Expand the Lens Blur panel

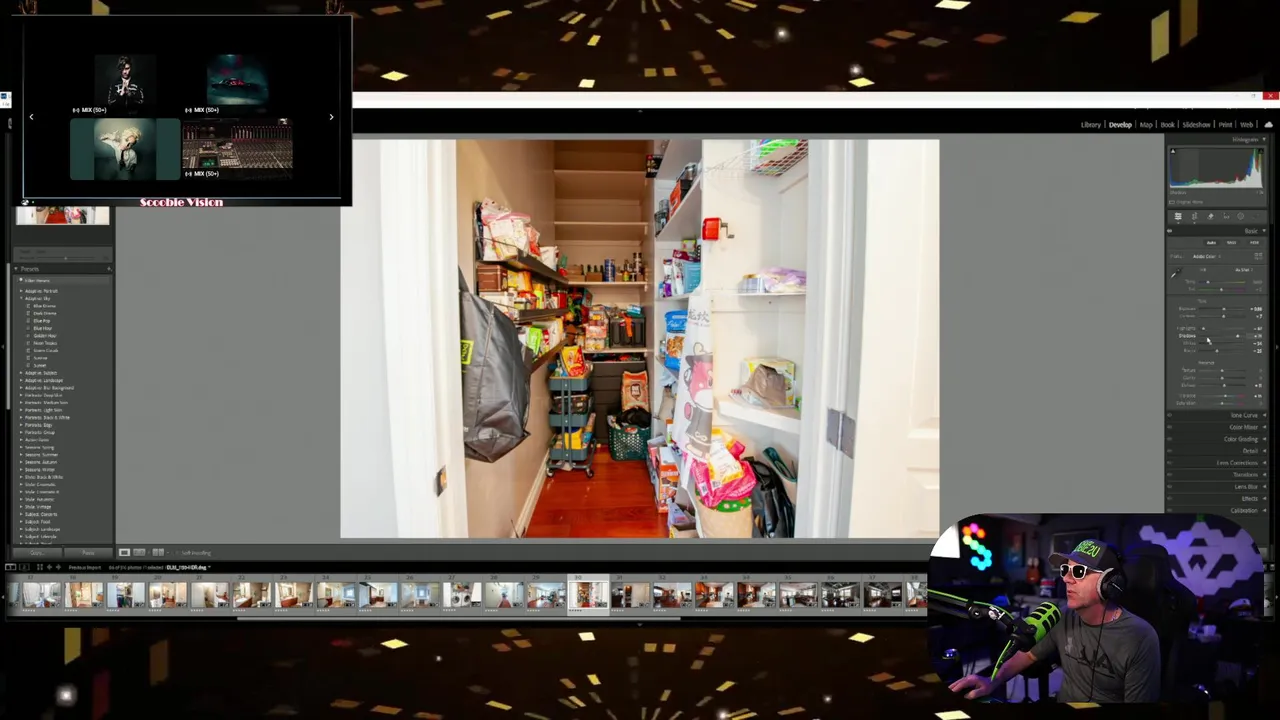(x=1264, y=487)
